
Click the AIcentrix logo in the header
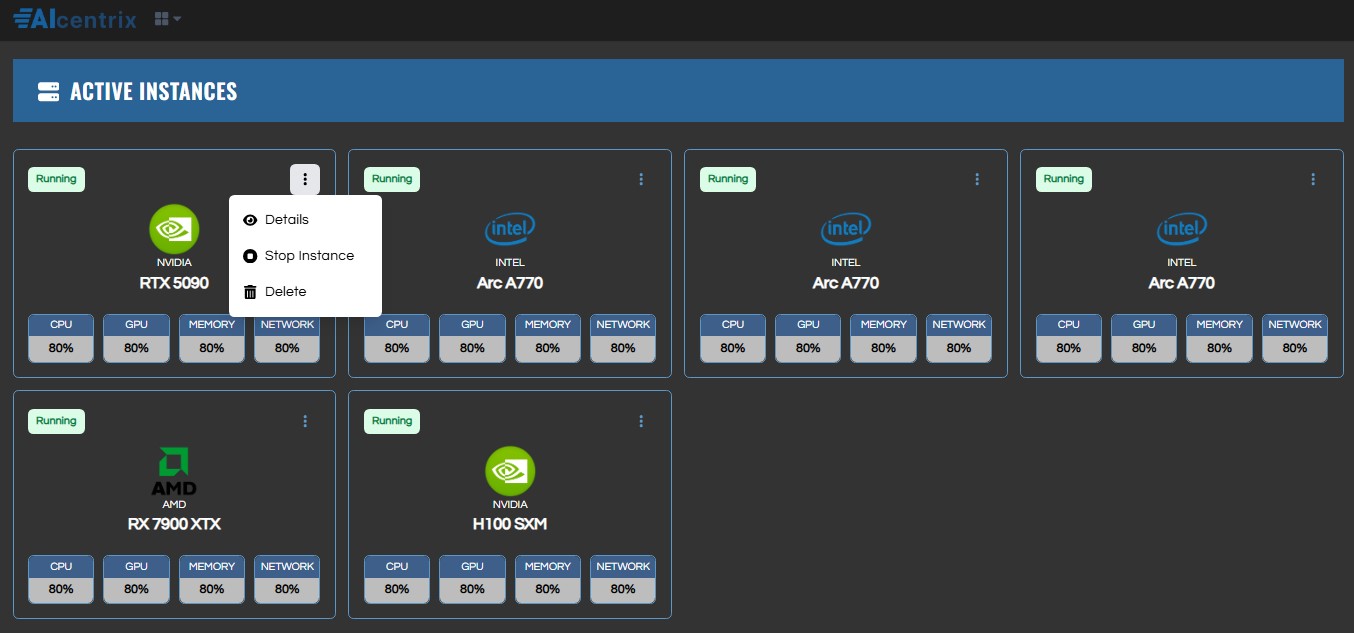point(75,19)
